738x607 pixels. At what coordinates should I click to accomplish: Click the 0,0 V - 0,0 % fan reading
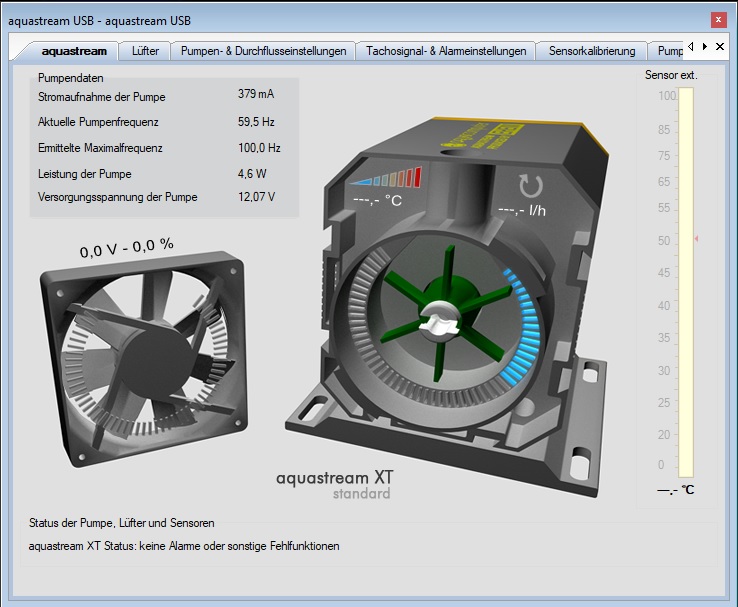(x=127, y=248)
